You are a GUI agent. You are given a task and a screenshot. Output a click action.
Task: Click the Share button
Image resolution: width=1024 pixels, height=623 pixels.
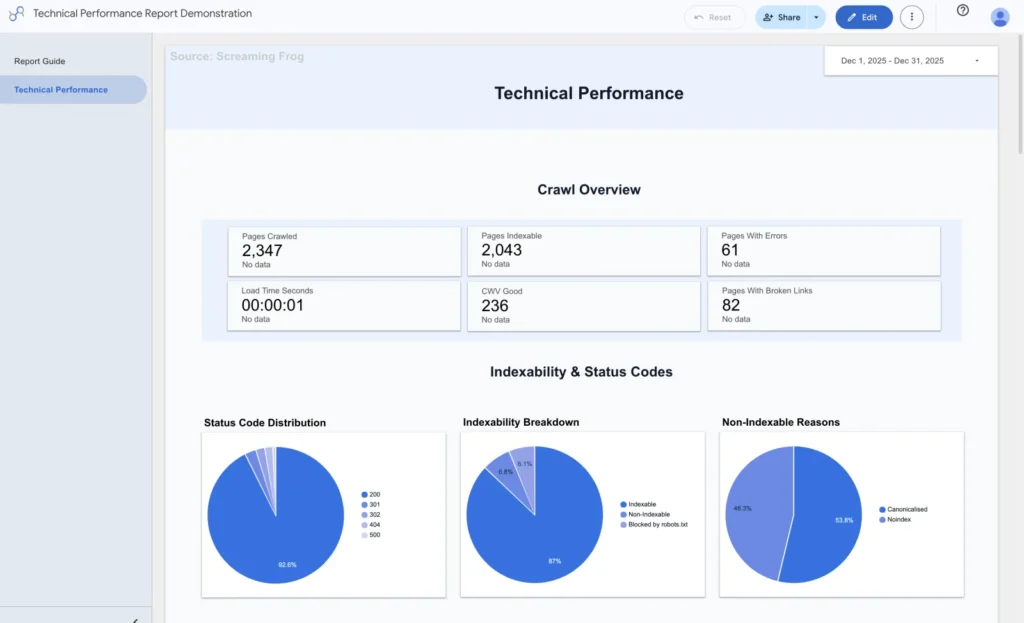(782, 17)
